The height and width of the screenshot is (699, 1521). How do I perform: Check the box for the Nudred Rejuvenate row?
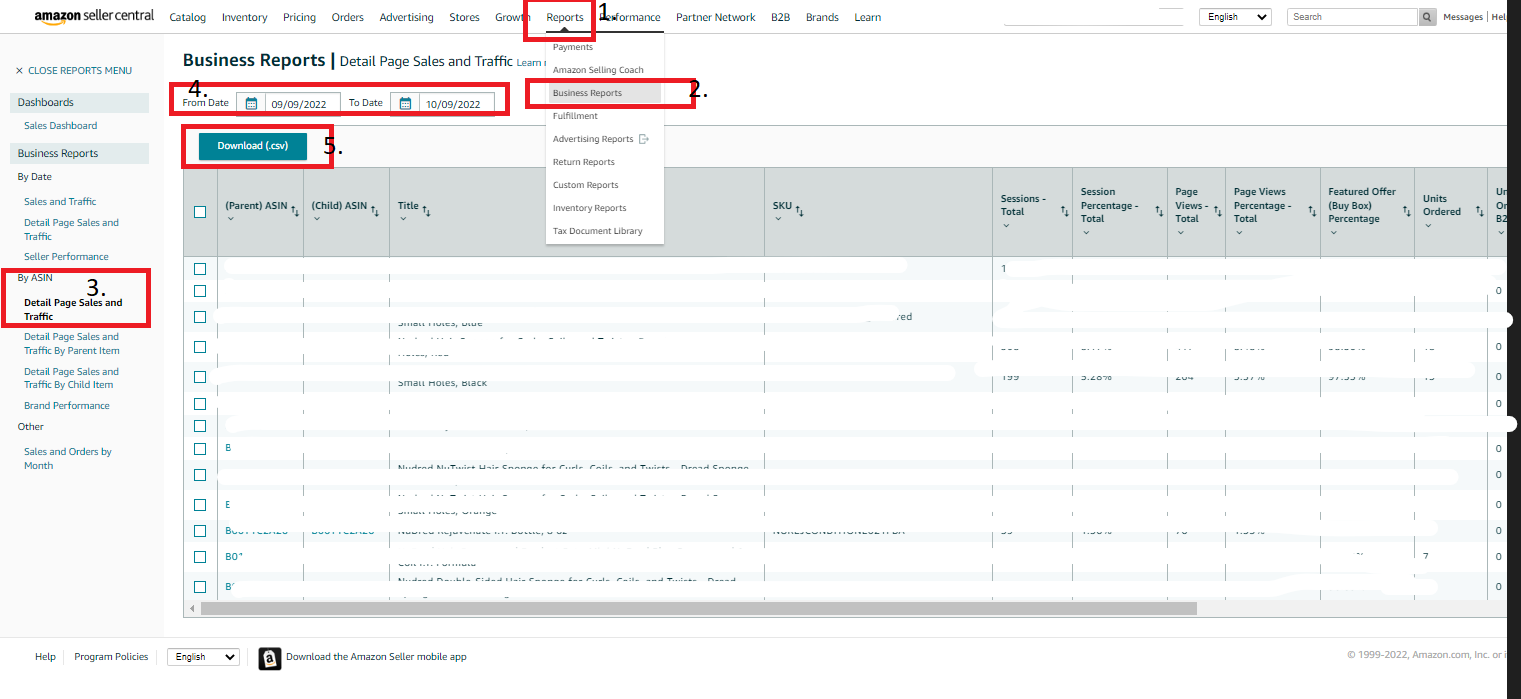(200, 531)
